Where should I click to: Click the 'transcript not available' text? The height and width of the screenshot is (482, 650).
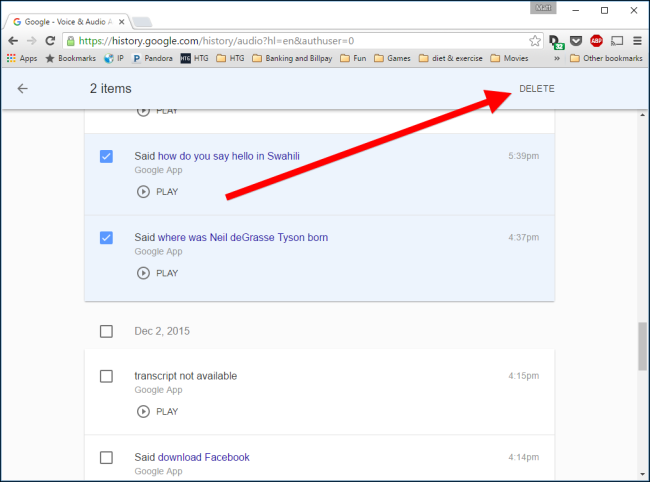186,376
